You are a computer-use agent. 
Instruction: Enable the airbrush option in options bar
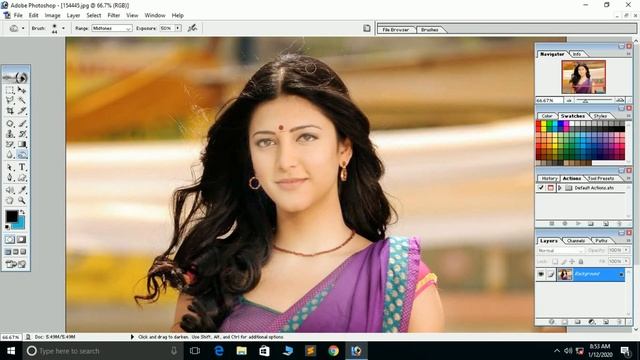pos(192,28)
